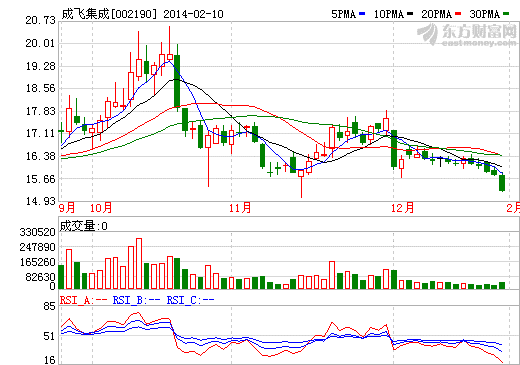Click the RSI_B:-- indicator label

click(136, 300)
